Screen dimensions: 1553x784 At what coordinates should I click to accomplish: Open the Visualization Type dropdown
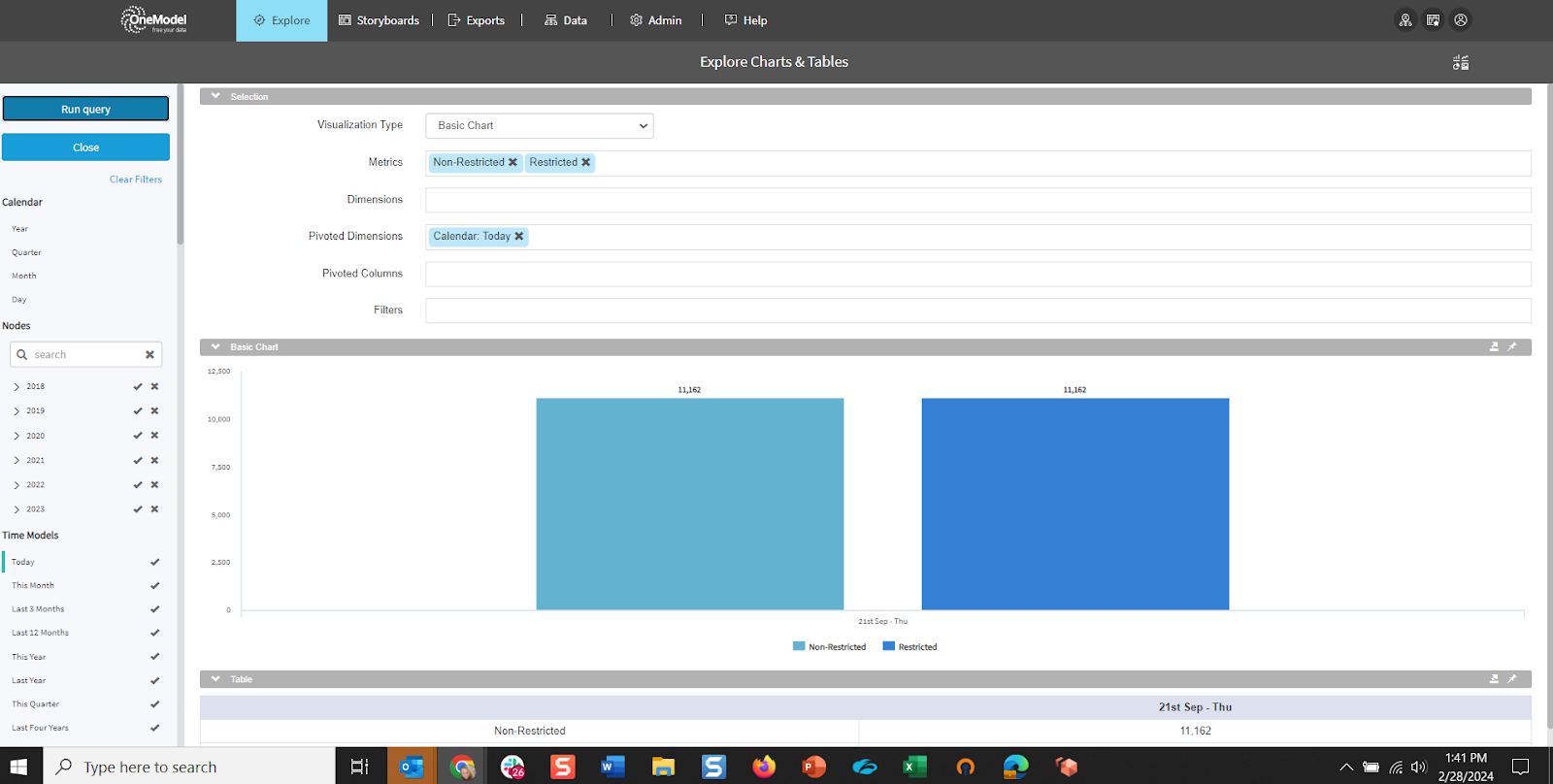pos(540,126)
